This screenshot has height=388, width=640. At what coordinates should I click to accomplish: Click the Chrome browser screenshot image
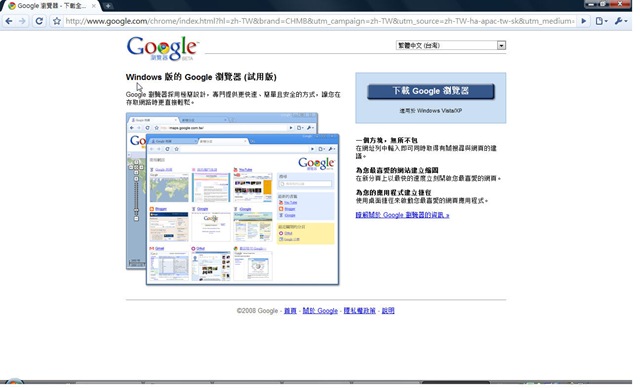coord(233,199)
